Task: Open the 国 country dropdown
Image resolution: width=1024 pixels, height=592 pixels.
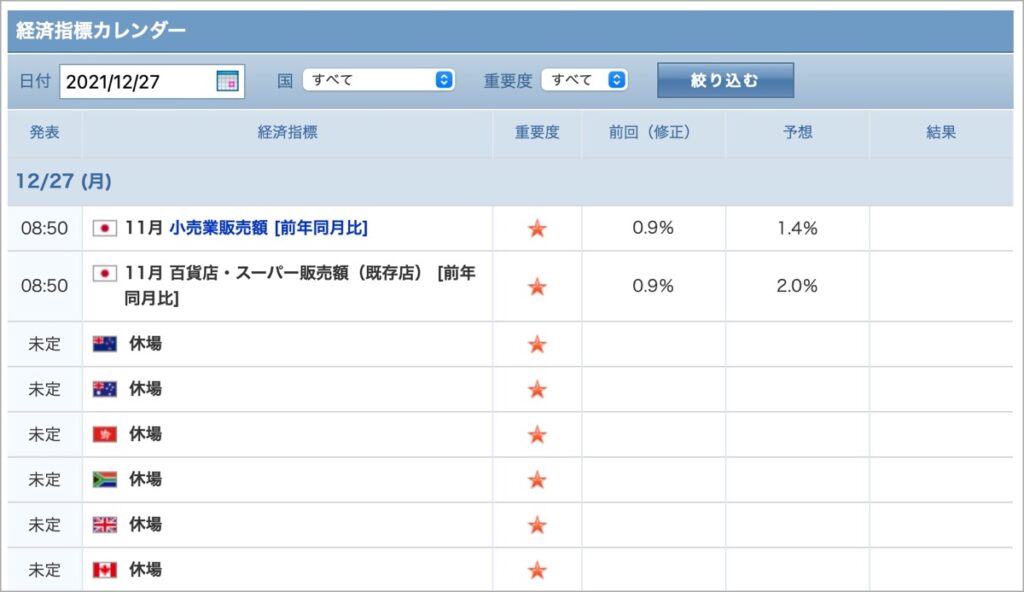Action: (379, 80)
